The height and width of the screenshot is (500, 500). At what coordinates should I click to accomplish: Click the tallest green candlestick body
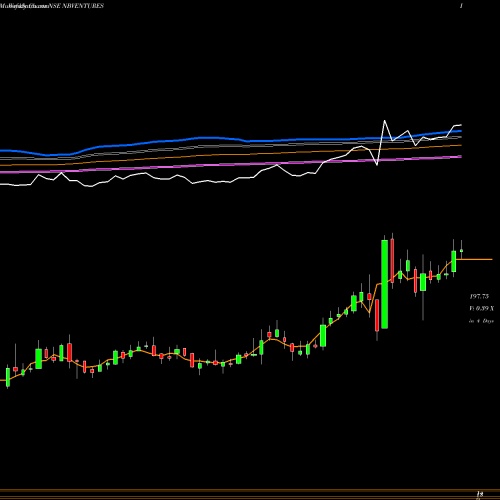coord(384,284)
